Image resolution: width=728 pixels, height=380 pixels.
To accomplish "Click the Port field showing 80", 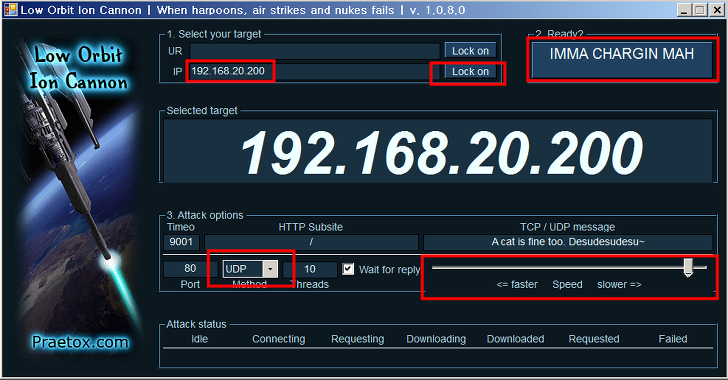I will coord(190,269).
